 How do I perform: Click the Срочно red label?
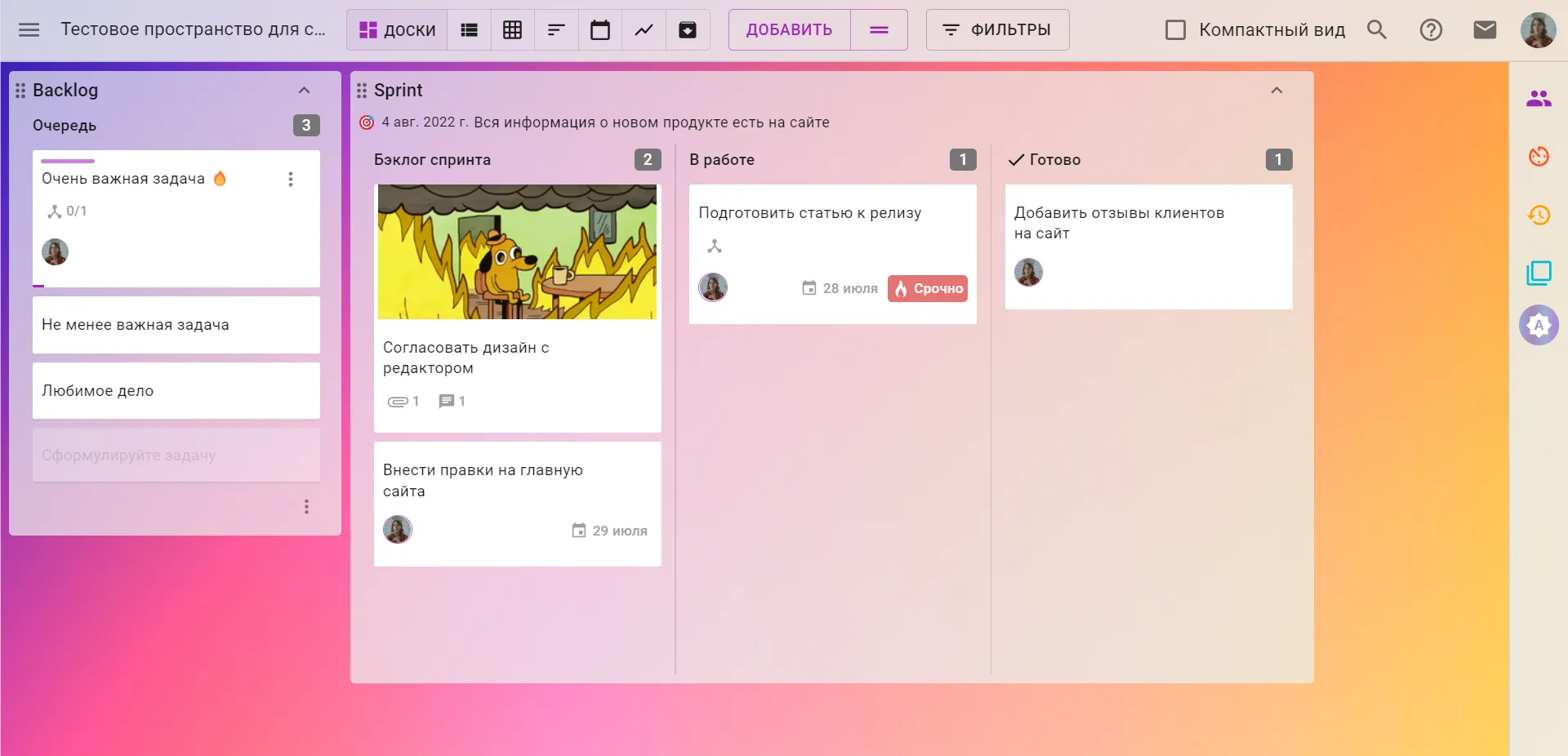[x=928, y=288]
